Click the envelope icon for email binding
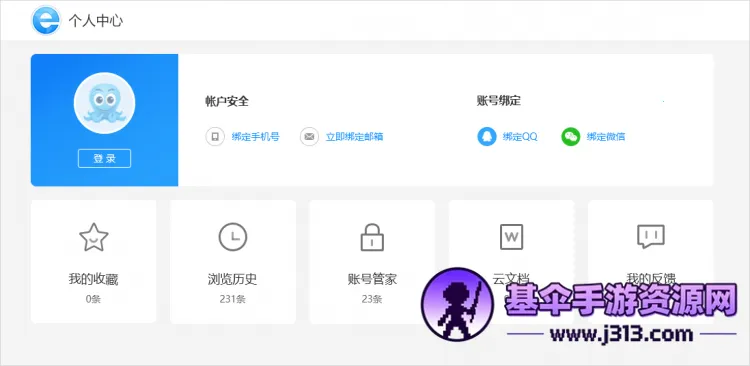 click(309, 137)
